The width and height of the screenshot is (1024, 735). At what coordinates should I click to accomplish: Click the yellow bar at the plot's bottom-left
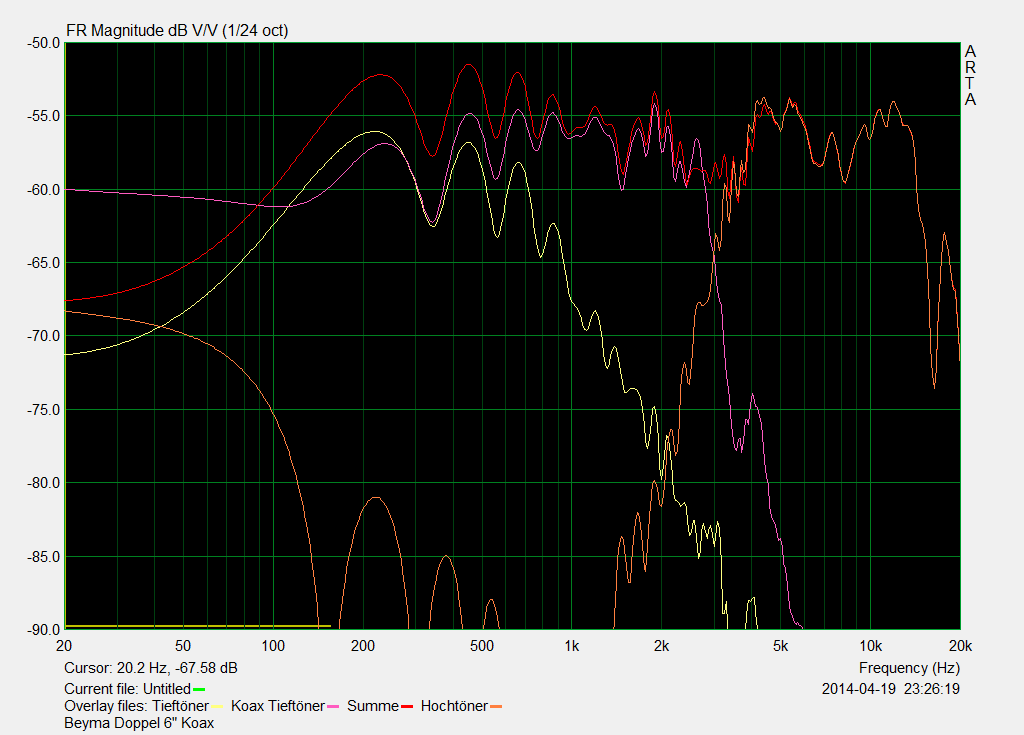(198, 626)
